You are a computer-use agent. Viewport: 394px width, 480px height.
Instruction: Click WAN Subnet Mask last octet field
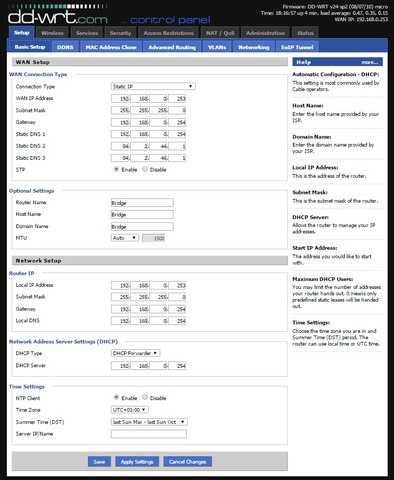(178, 110)
